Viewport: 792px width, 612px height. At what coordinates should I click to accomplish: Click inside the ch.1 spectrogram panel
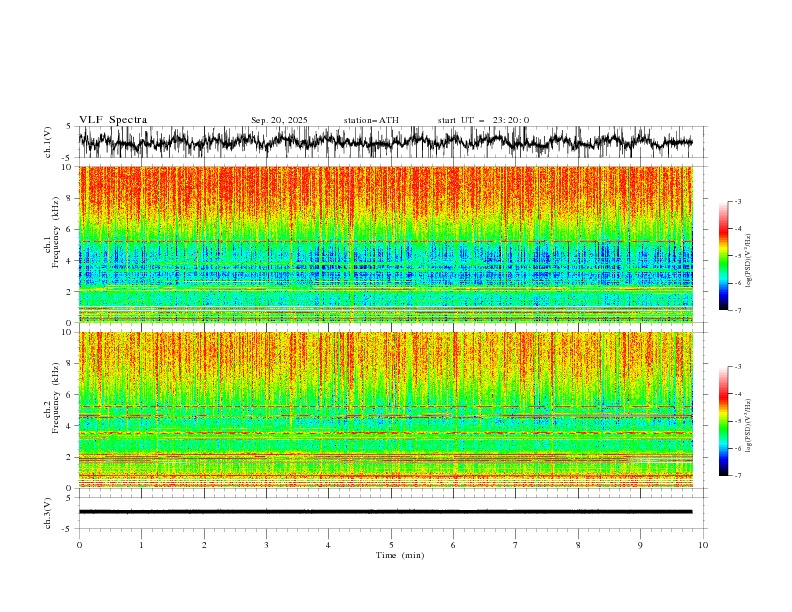385,244
